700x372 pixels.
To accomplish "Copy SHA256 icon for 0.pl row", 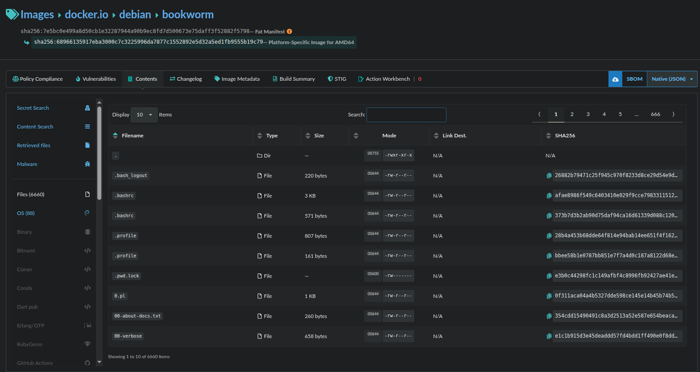I will pos(549,296).
